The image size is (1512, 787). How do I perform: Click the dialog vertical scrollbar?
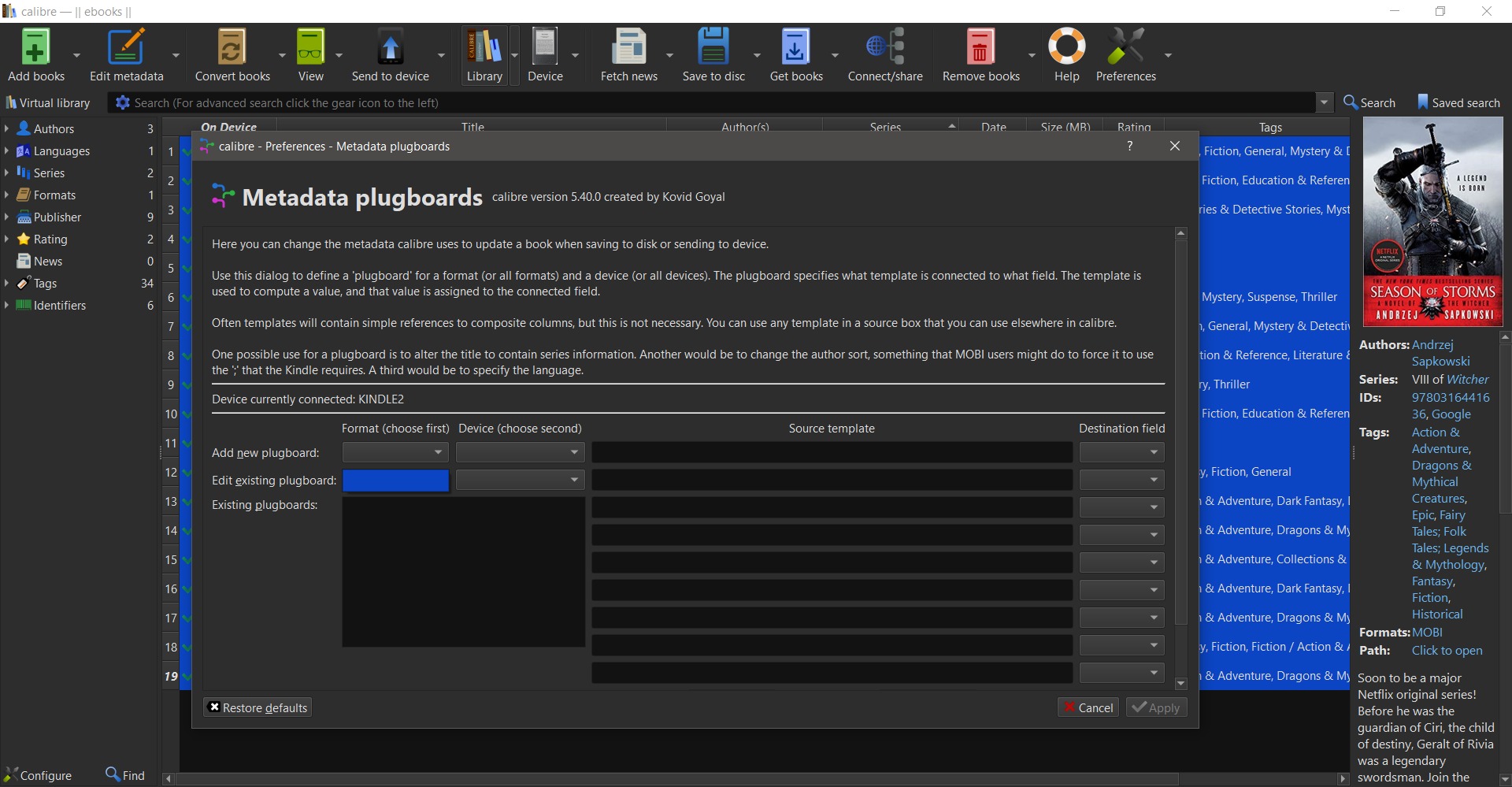[1180, 433]
